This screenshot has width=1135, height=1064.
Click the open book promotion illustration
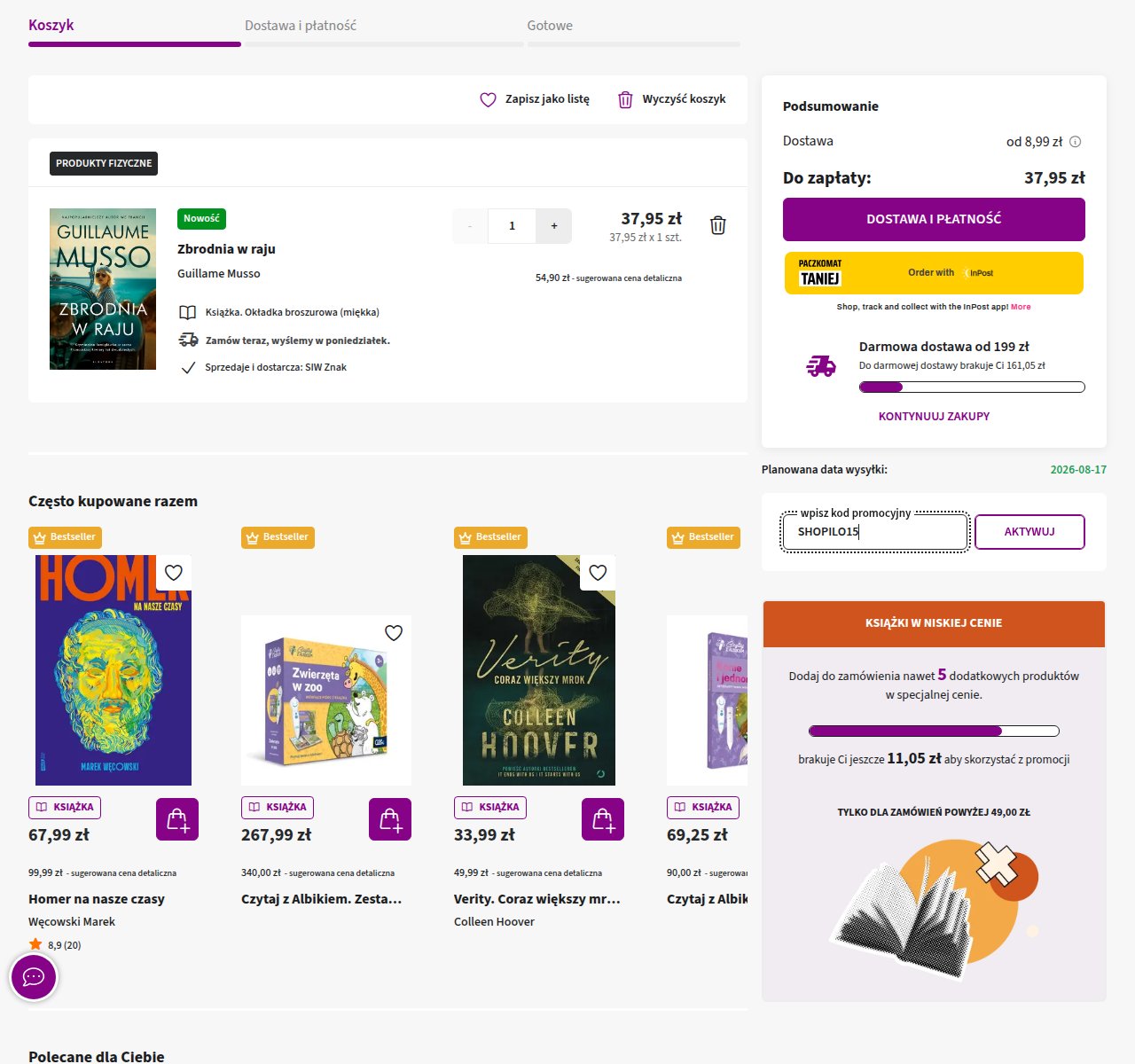[934, 909]
